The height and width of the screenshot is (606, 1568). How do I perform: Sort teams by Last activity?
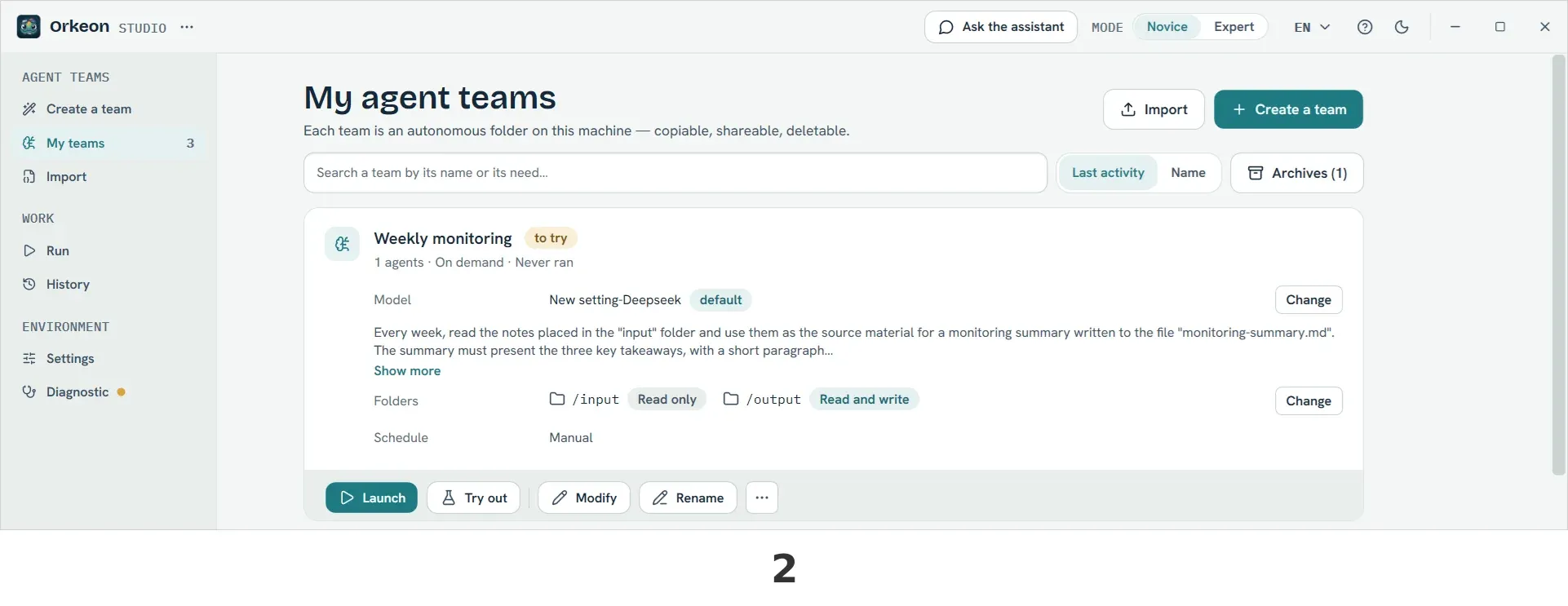coord(1108,173)
